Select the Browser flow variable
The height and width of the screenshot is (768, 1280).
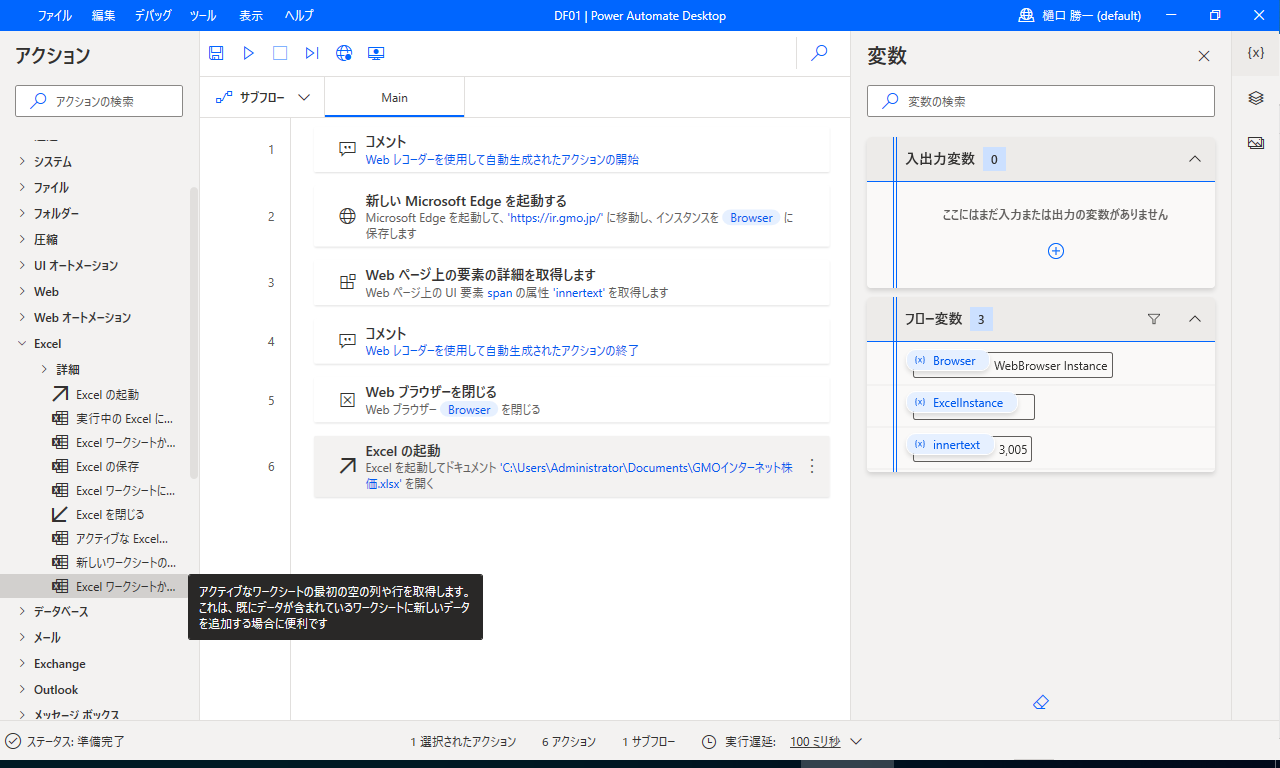click(x=948, y=361)
